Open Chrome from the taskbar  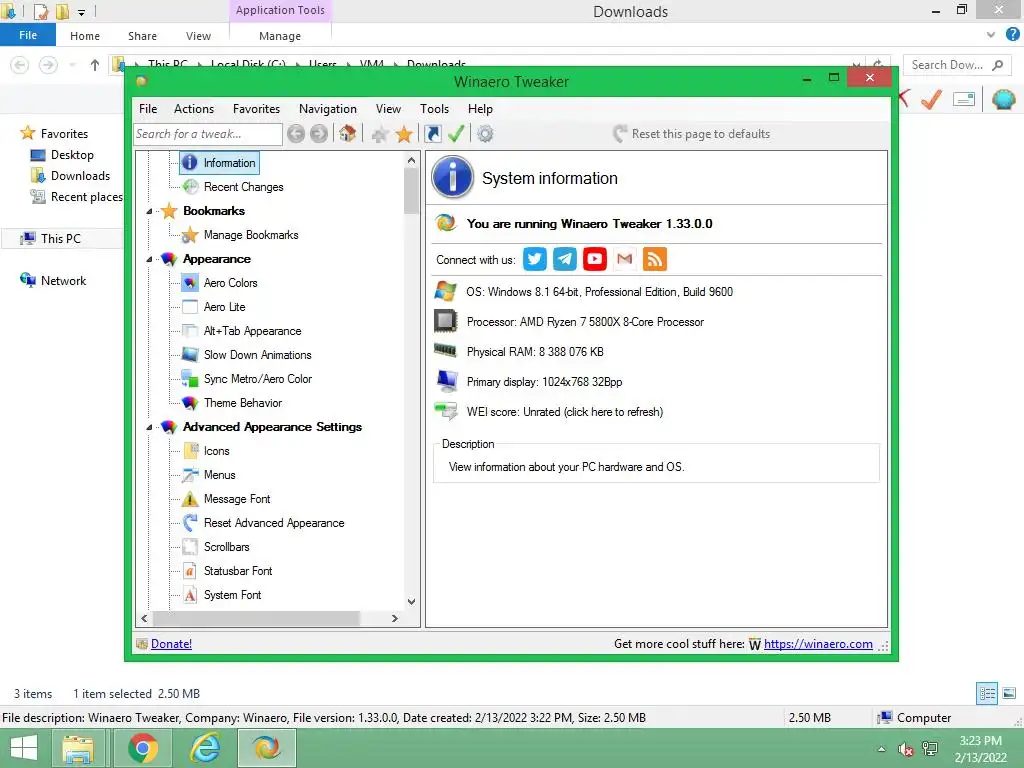[x=143, y=748]
